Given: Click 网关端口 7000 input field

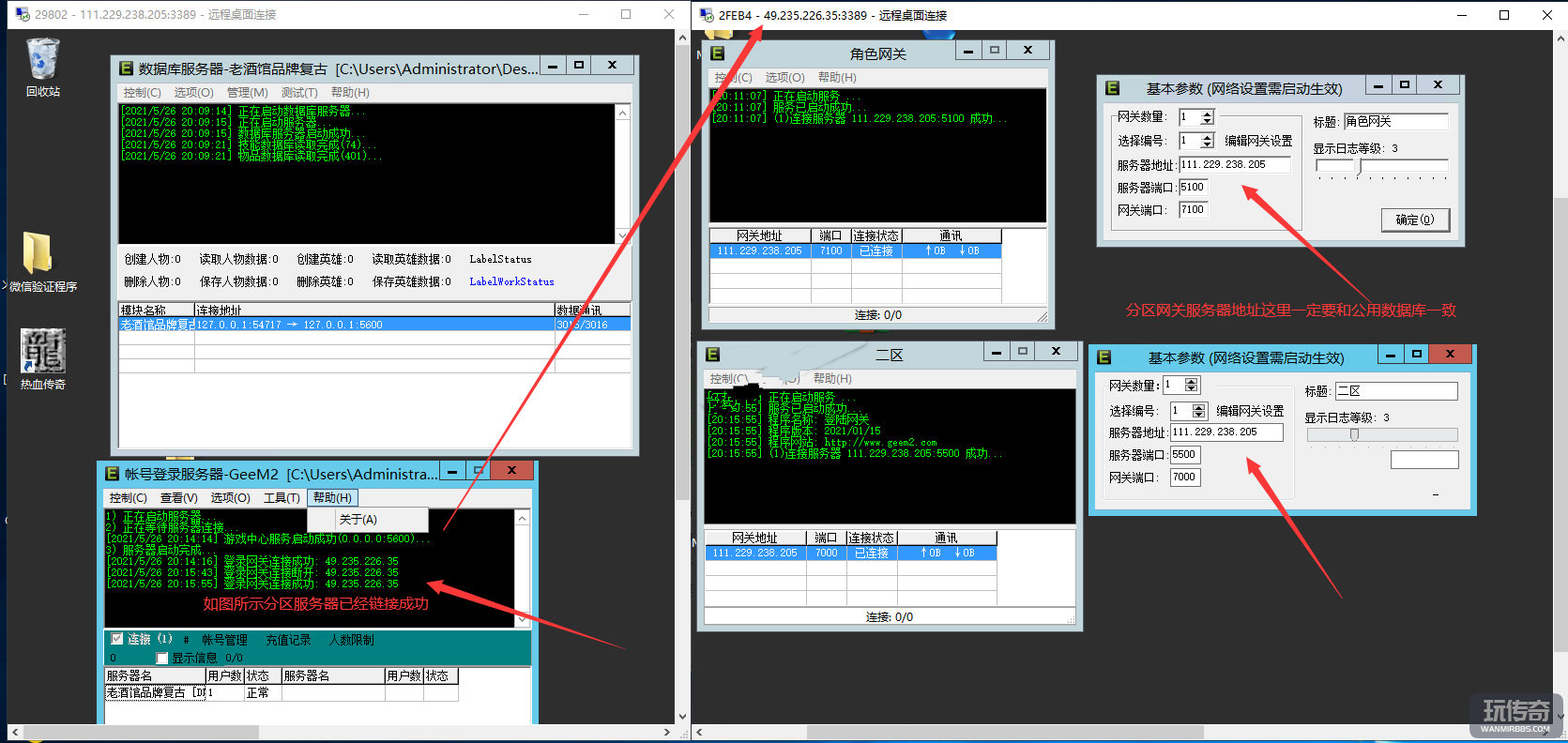Looking at the screenshot, I should 1185,477.
